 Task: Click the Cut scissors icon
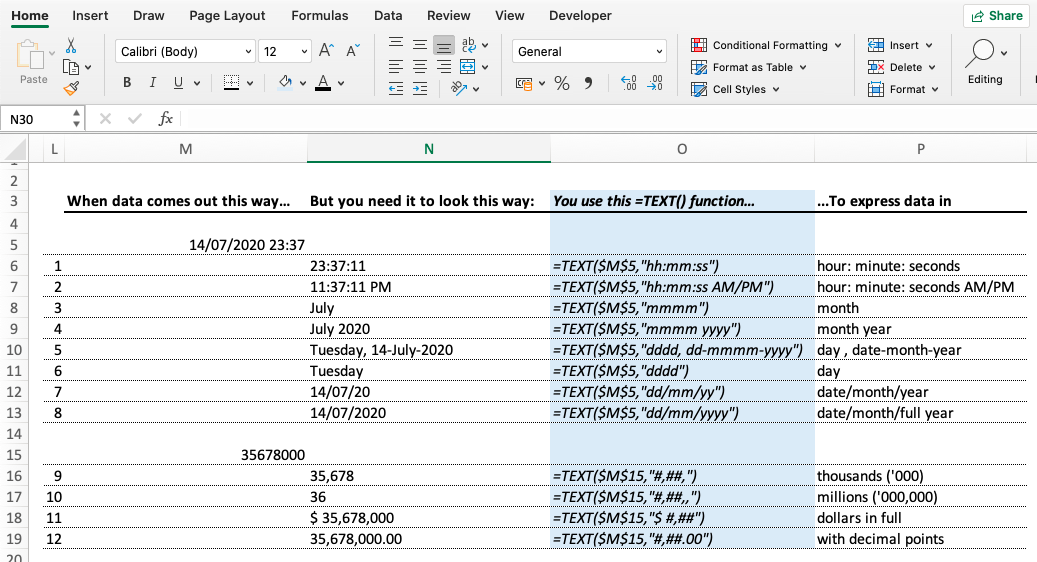point(71,46)
